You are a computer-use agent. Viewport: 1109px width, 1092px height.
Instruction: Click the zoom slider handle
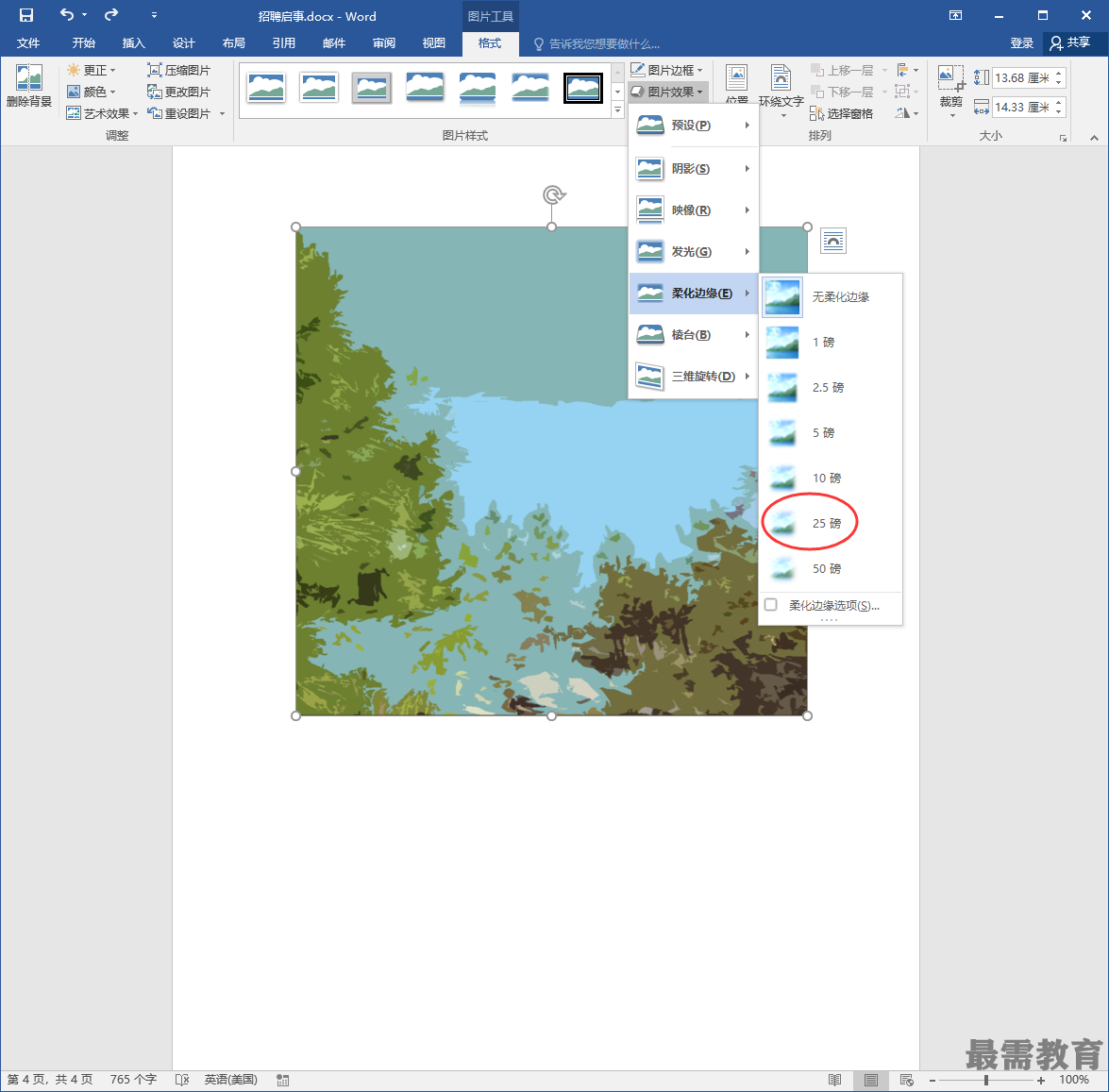point(986,1080)
